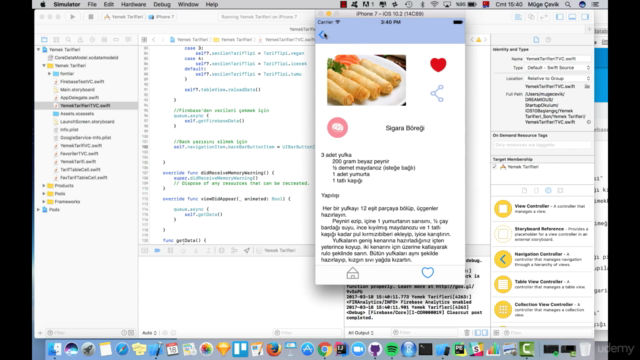Tap the share icon below the heart
The width and height of the screenshot is (640, 360).
pos(437,93)
